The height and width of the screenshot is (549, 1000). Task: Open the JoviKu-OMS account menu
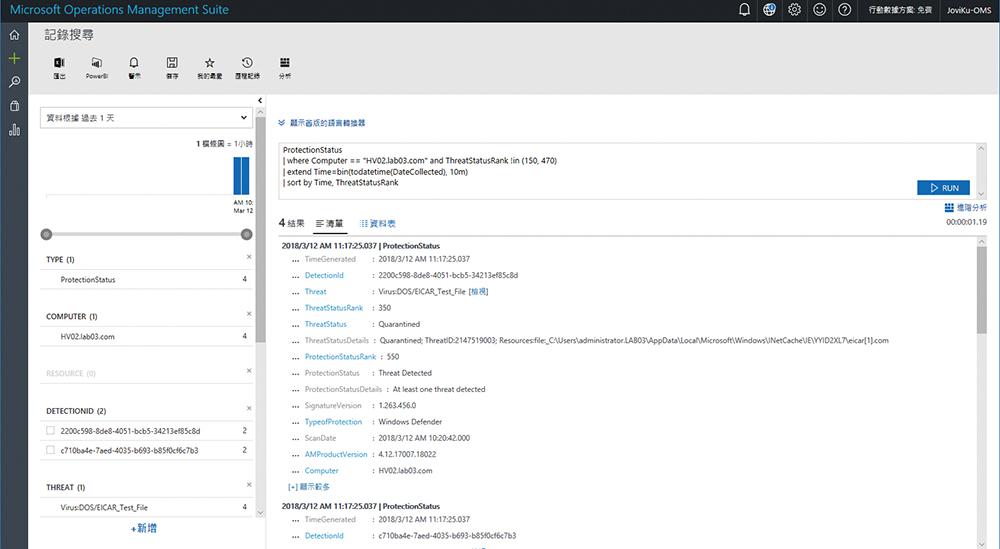(969, 10)
